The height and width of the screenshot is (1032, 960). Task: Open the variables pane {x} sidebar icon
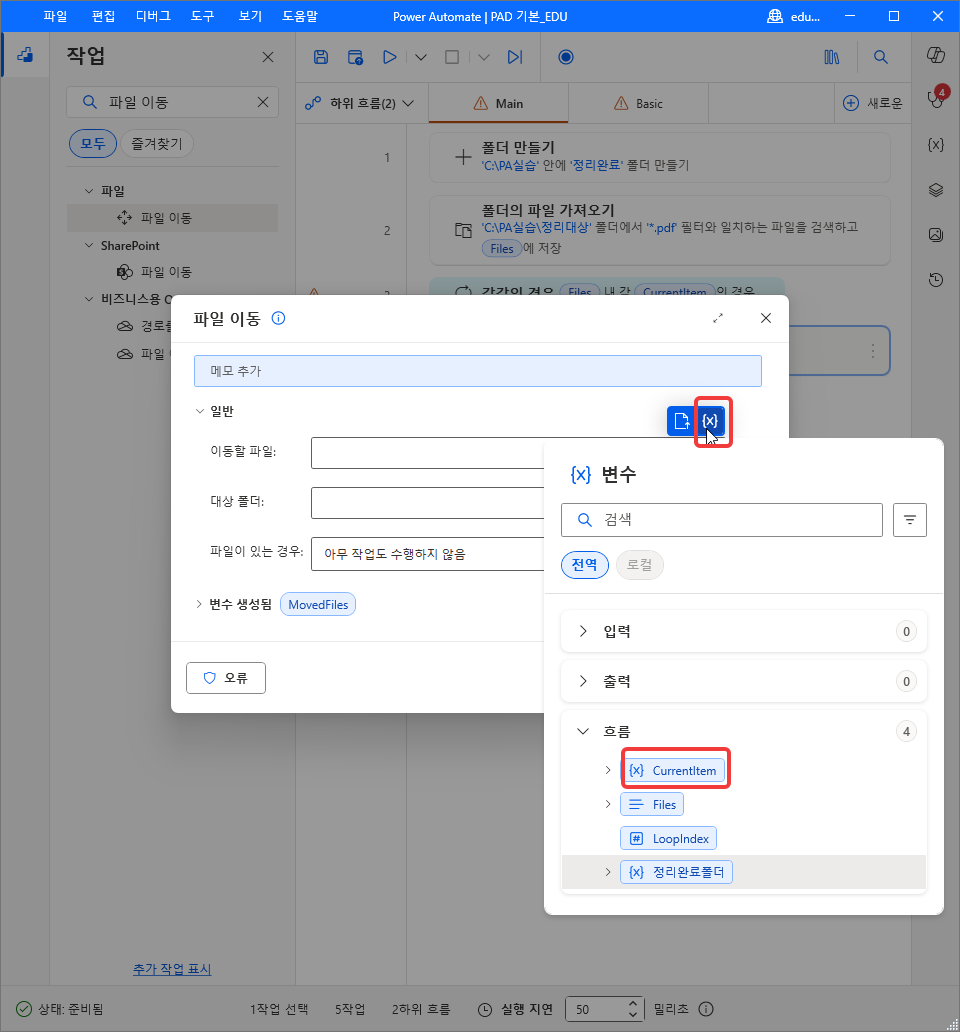[x=936, y=145]
